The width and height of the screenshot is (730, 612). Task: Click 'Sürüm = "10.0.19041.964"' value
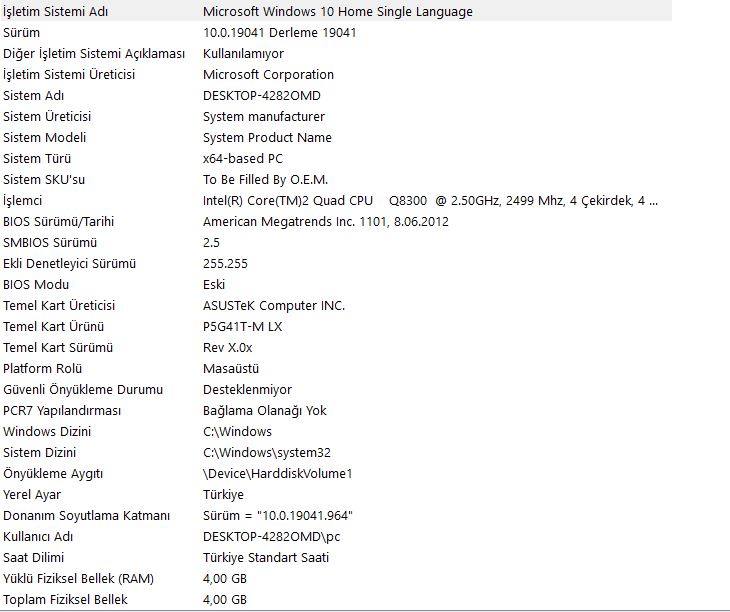click(x=278, y=516)
